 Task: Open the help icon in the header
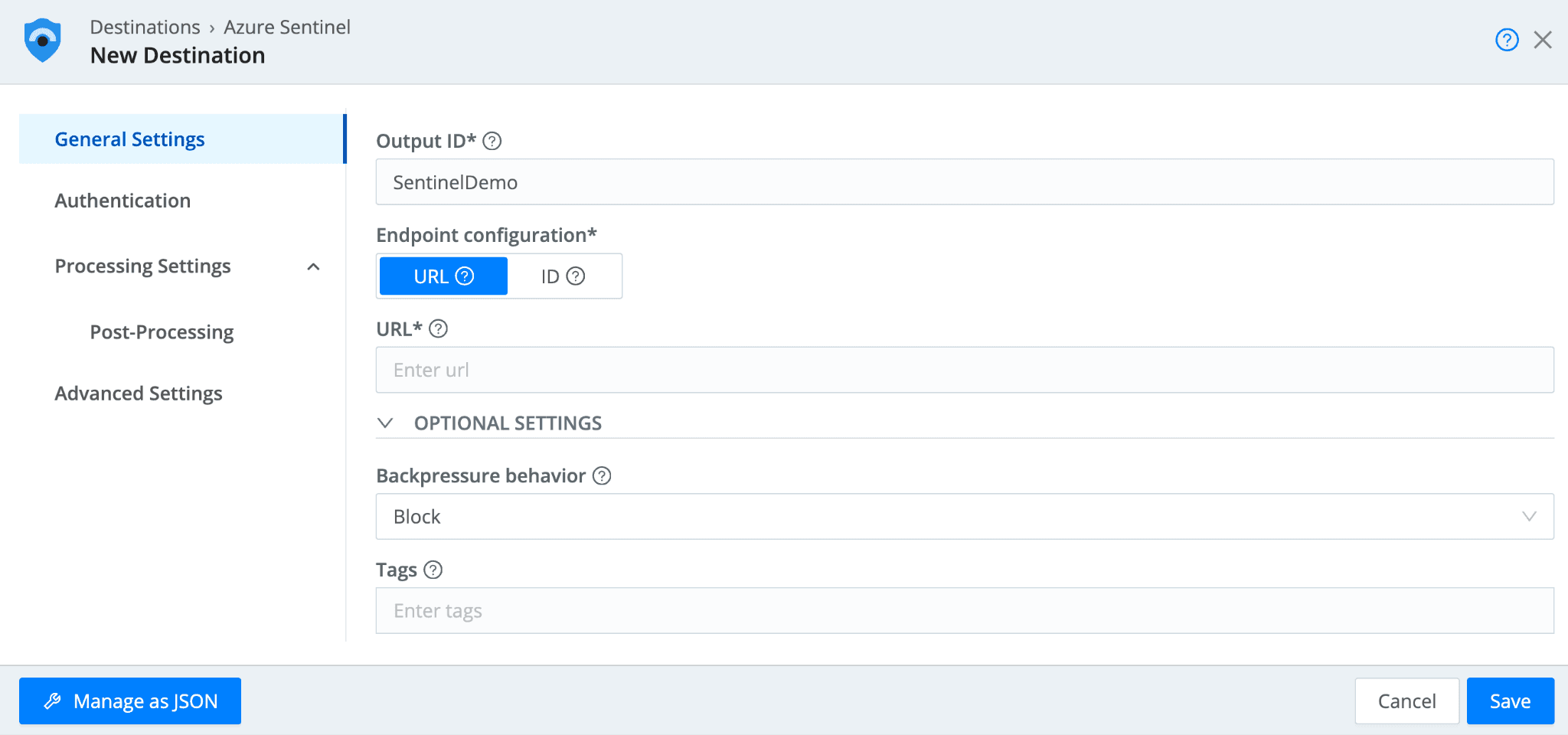1507,40
